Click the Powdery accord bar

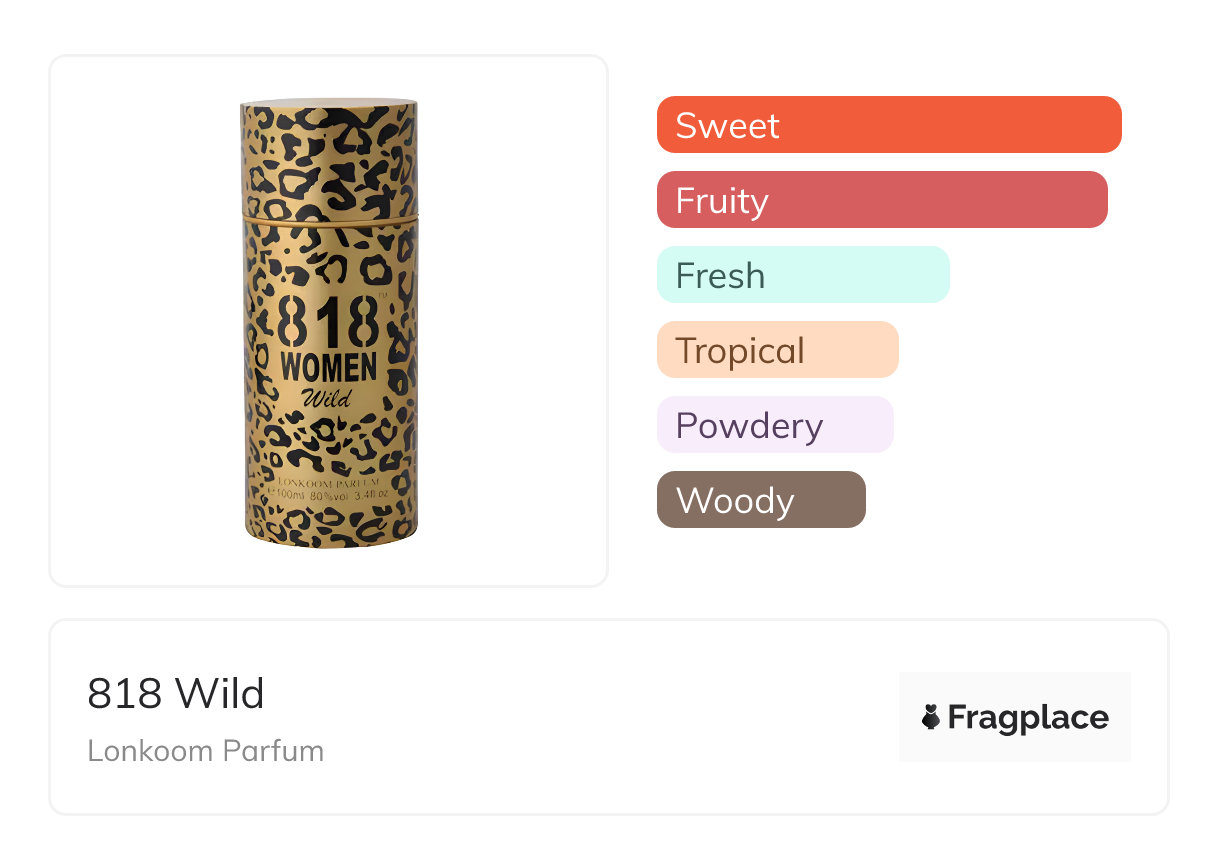pos(774,425)
